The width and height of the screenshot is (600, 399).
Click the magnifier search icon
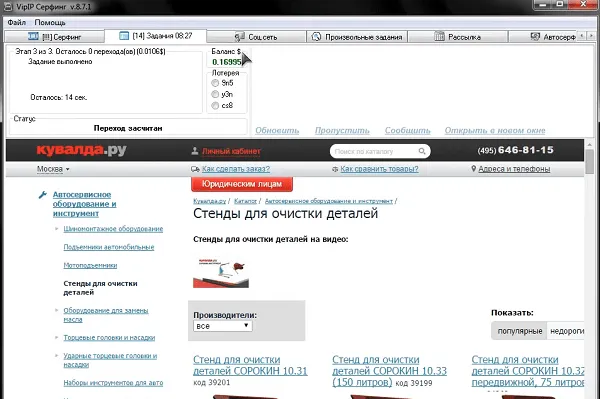(x=422, y=151)
